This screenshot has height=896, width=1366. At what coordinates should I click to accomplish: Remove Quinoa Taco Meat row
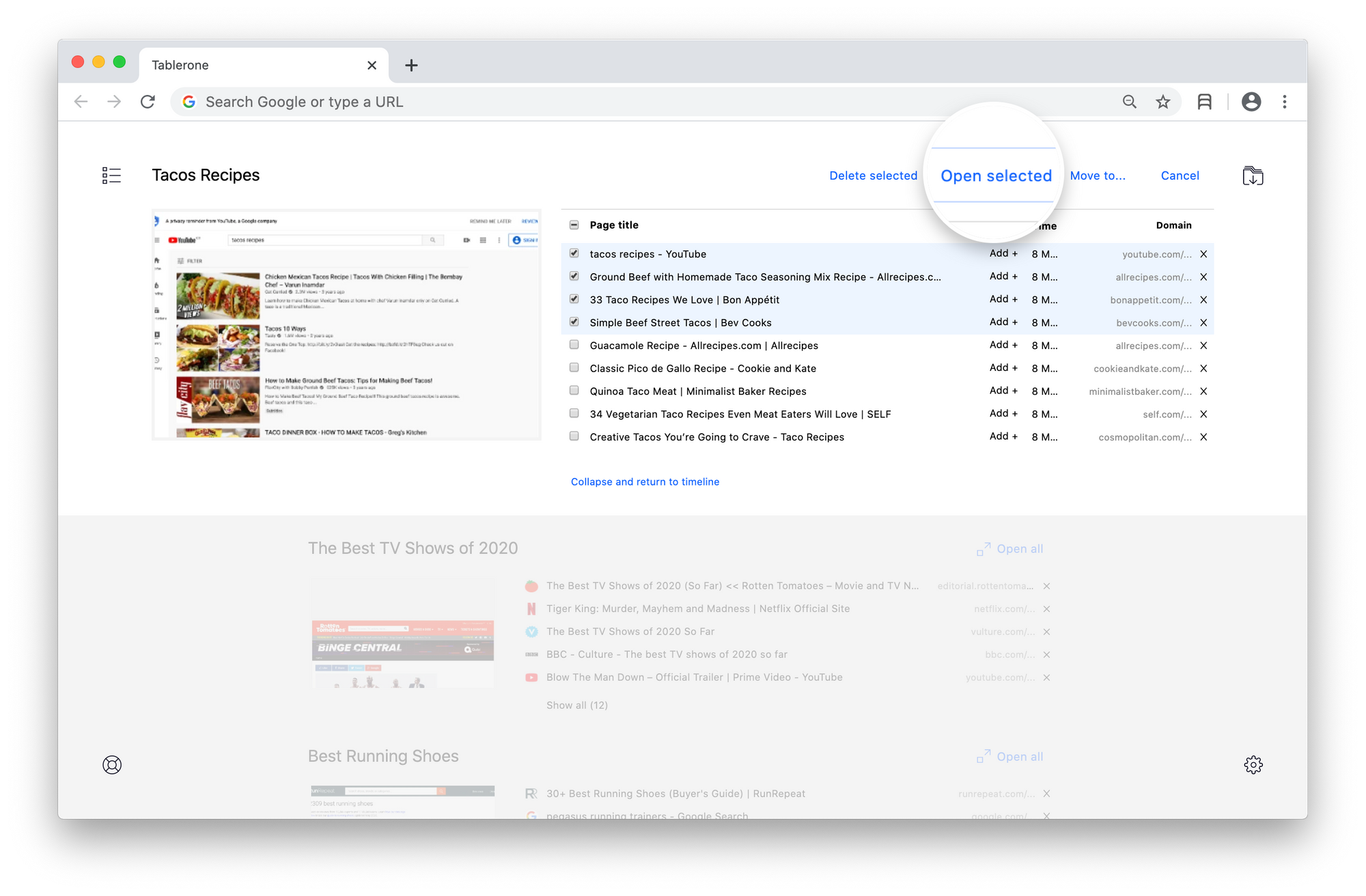tap(1203, 391)
